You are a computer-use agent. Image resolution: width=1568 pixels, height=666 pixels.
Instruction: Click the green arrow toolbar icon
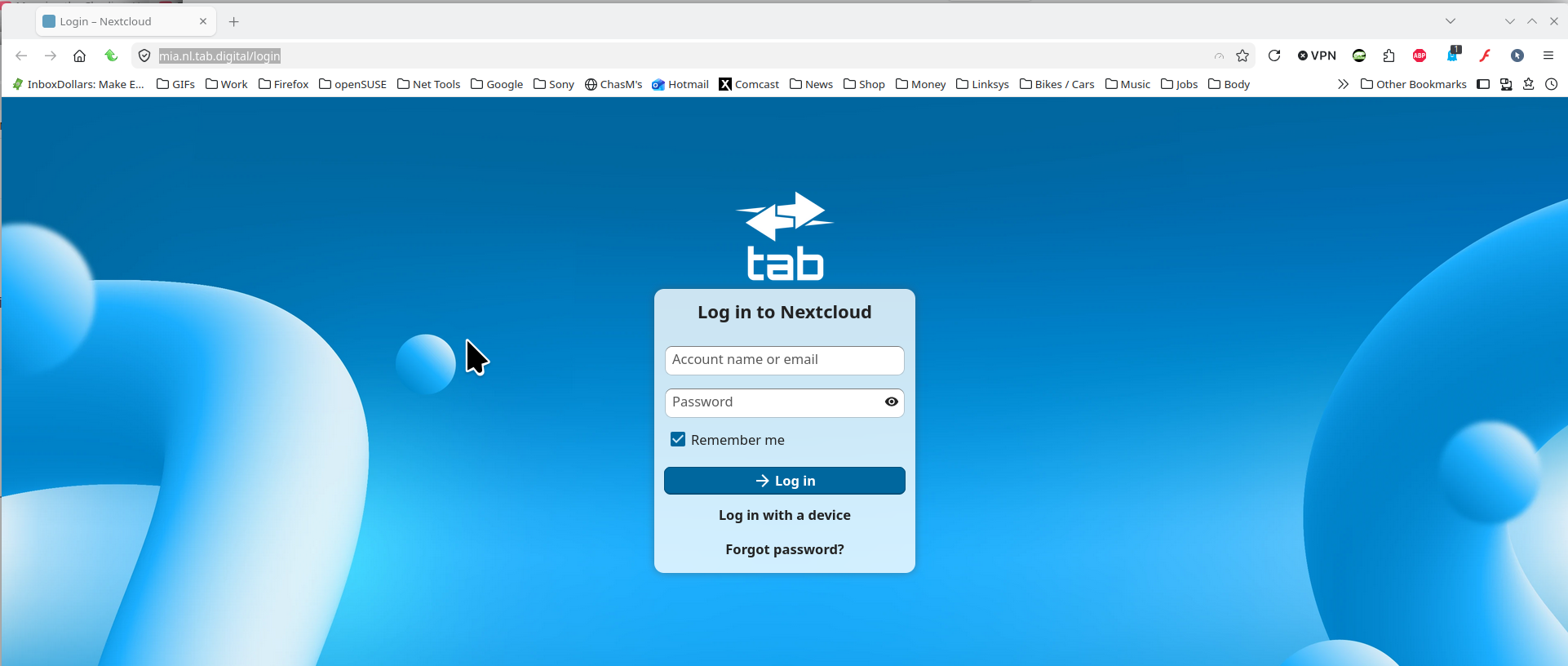point(112,55)
